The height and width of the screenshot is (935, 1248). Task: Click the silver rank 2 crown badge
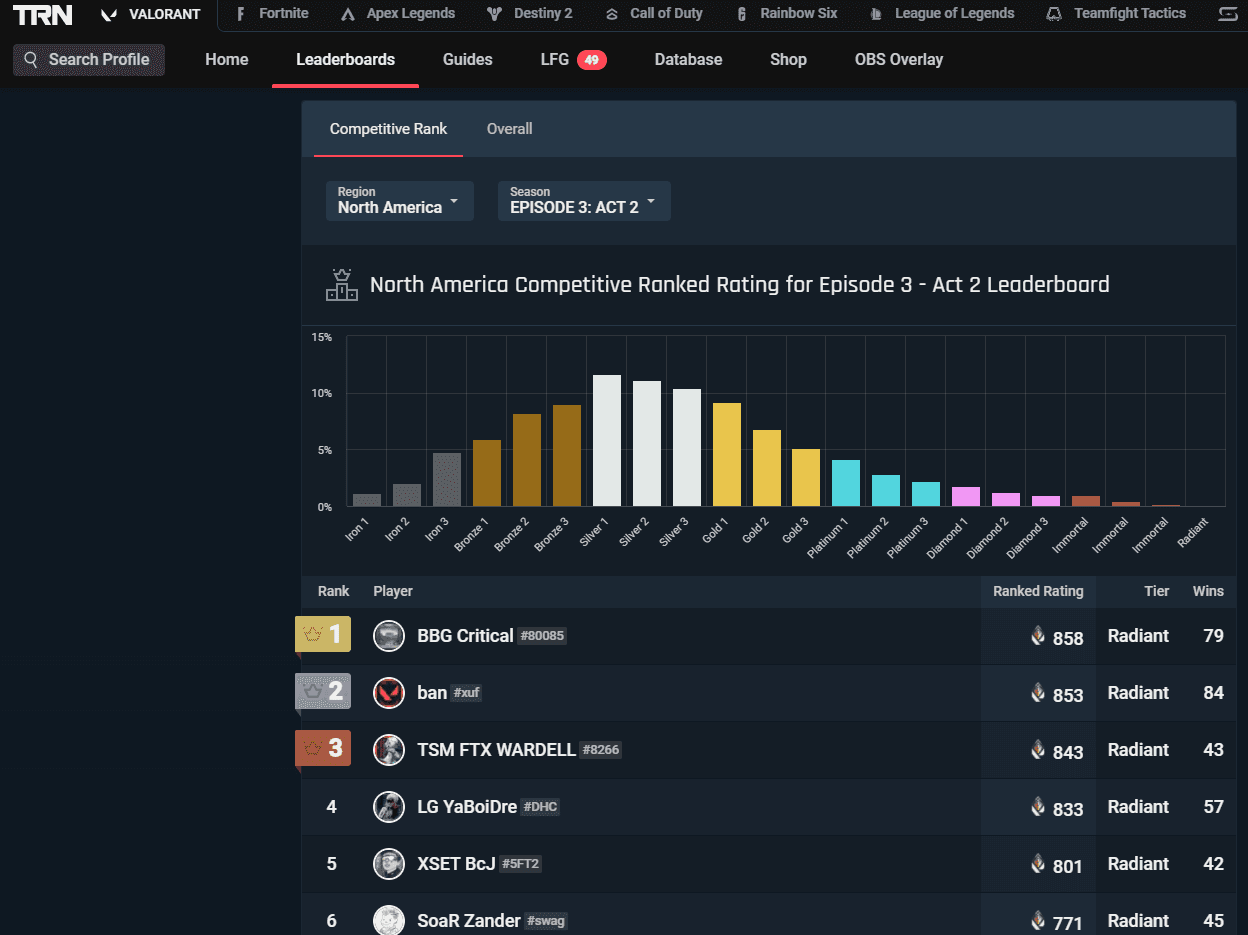(323, 691)
